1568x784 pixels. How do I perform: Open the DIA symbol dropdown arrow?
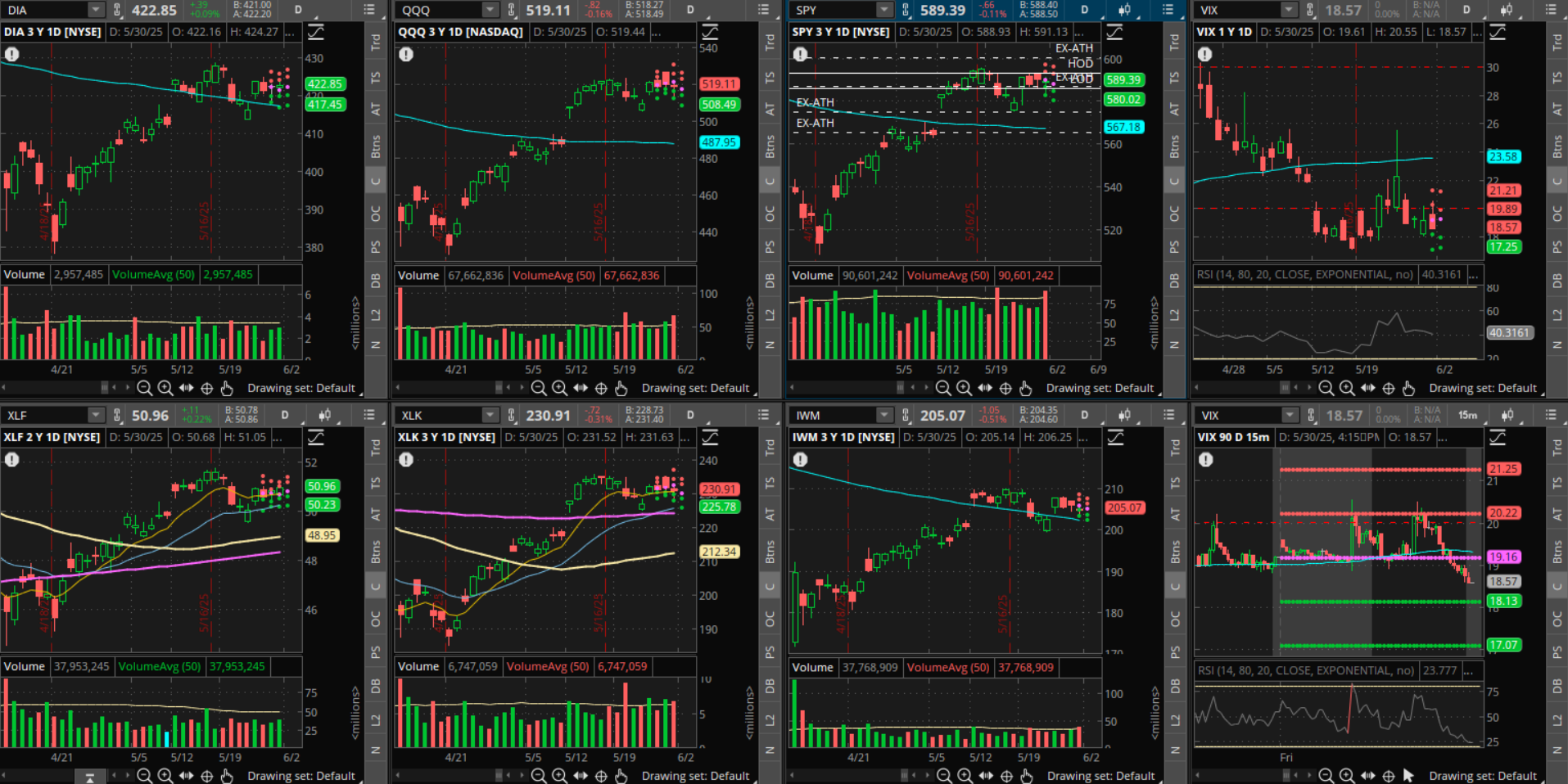pos(96,10)
